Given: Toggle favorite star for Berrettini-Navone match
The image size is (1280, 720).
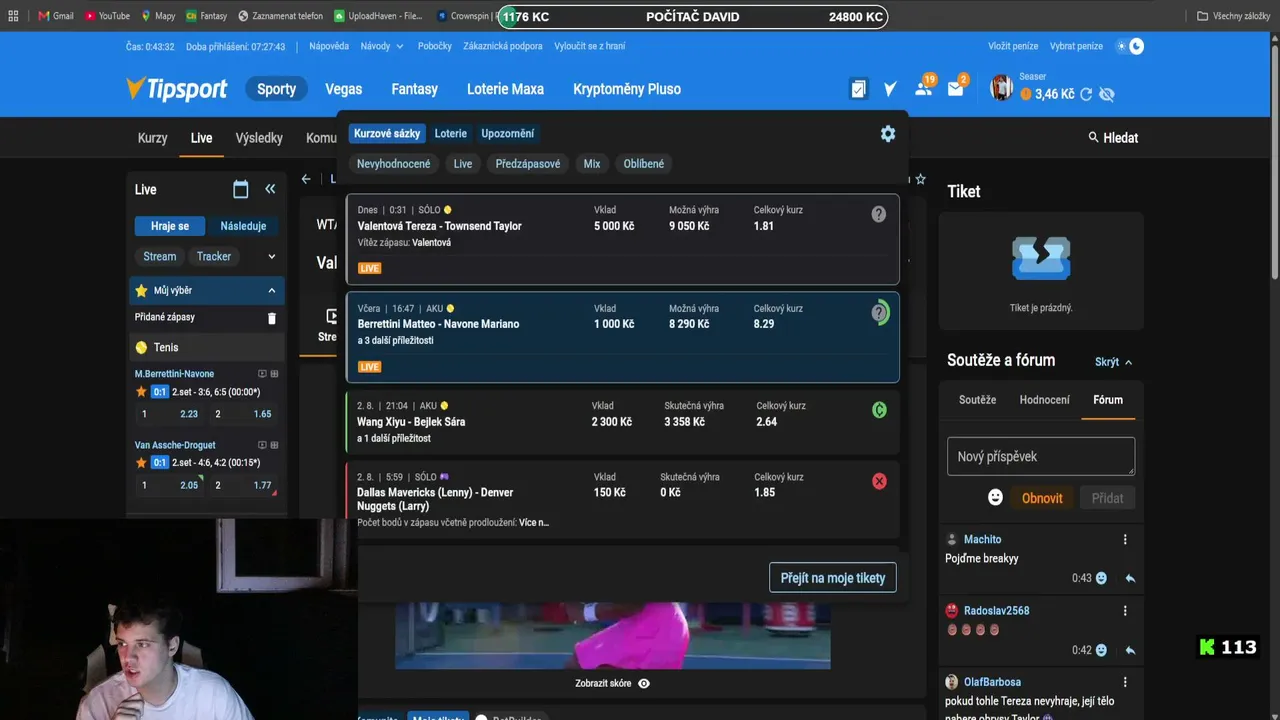Looking at the screenshot, I should (141, 391).
